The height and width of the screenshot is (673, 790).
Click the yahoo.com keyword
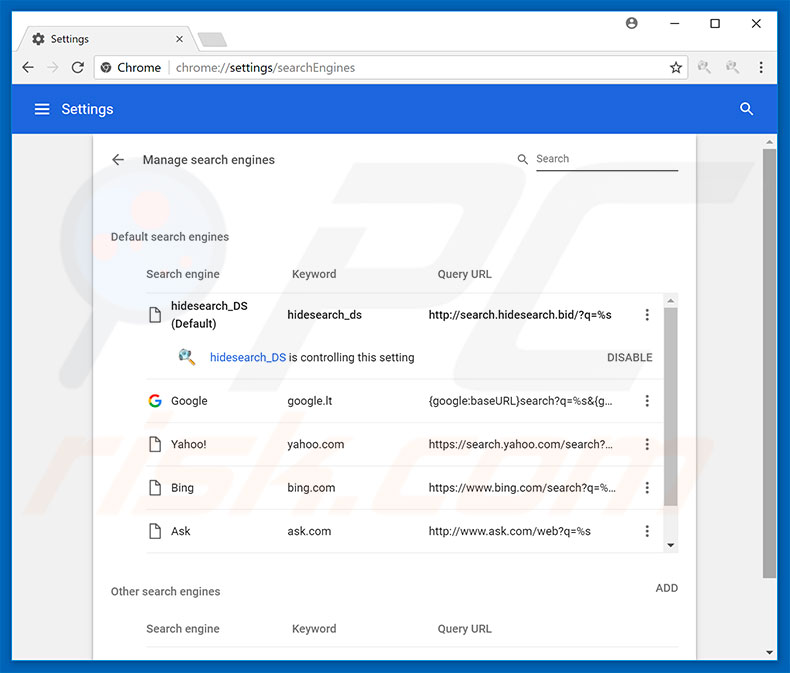coord(315,444)
